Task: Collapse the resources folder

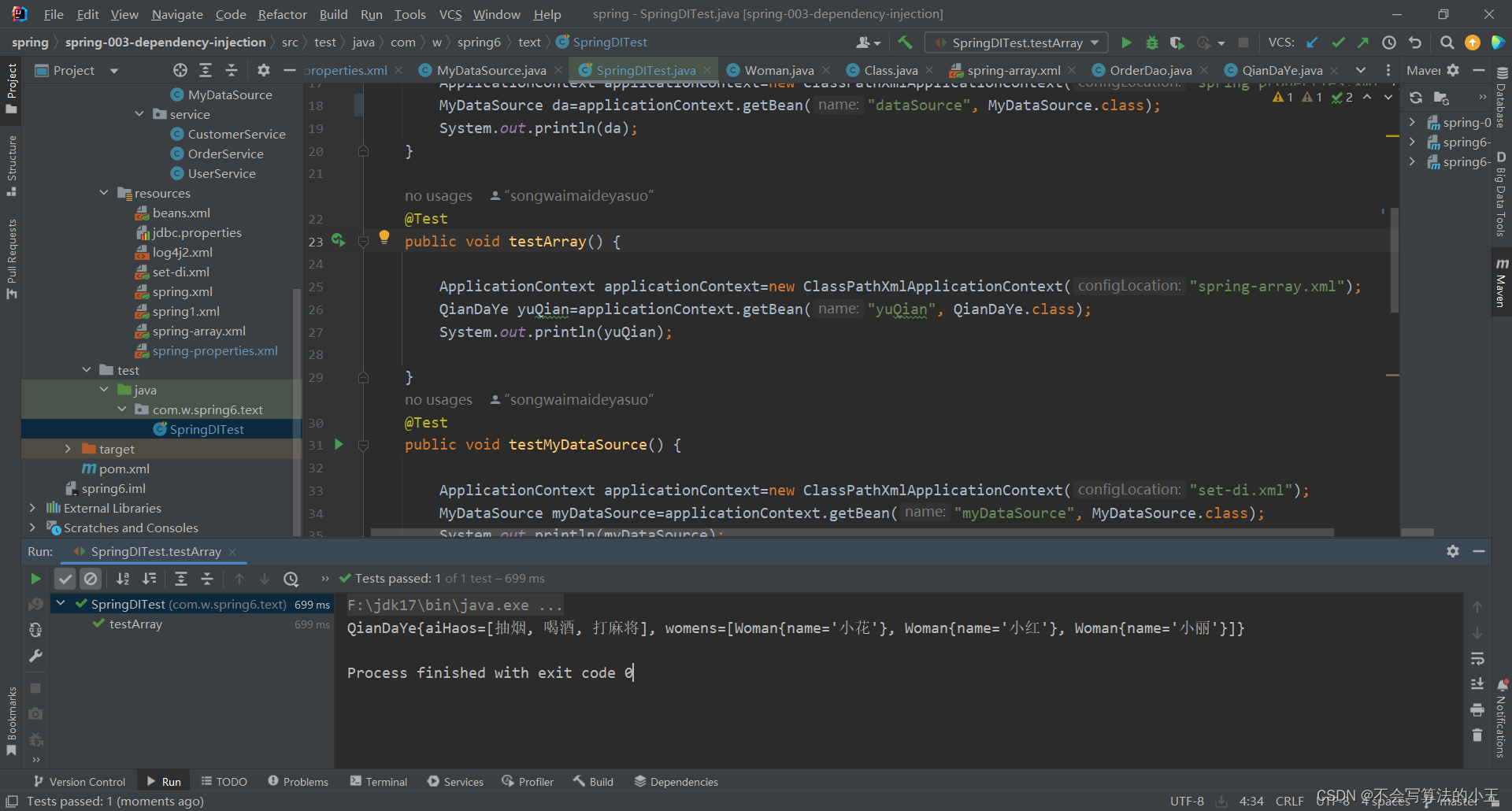Action: pyautogui.click(x=104, y=193)
